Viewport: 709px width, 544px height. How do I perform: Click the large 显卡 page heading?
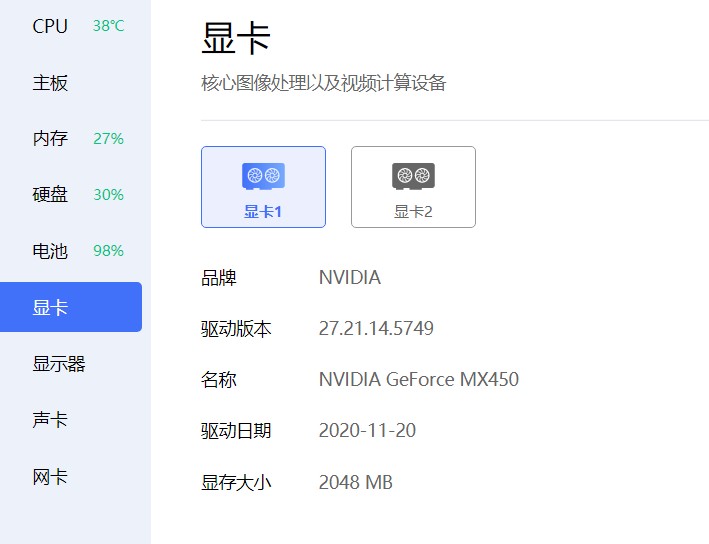(x=236, y=38)
